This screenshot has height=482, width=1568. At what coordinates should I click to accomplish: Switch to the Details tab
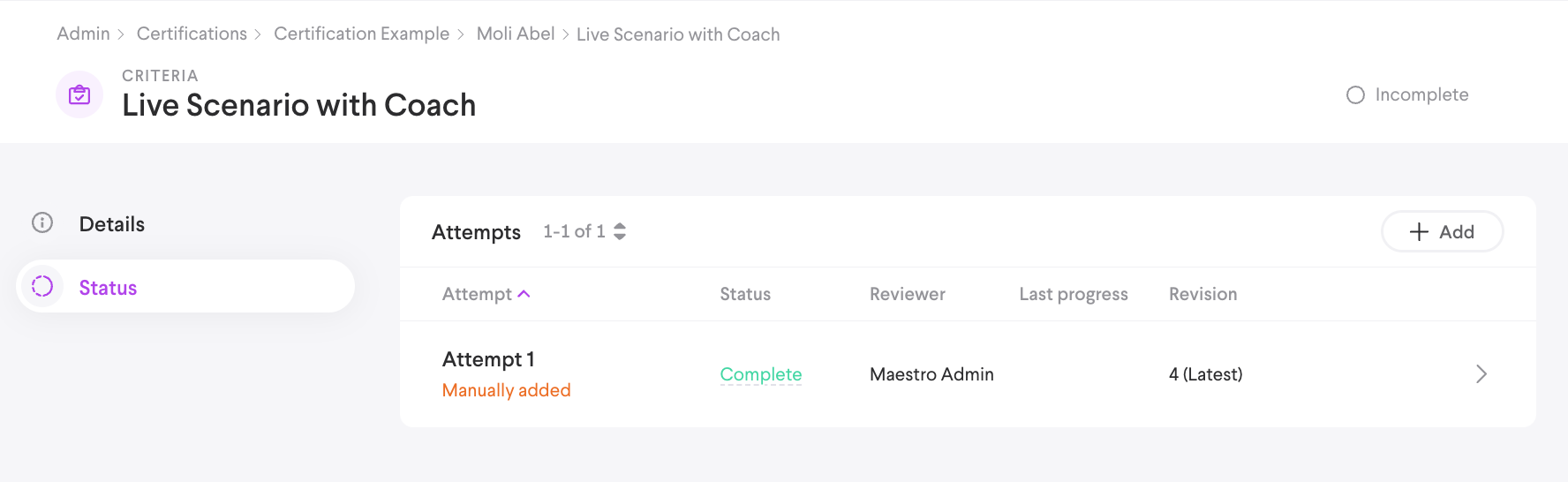pos(112,224)
